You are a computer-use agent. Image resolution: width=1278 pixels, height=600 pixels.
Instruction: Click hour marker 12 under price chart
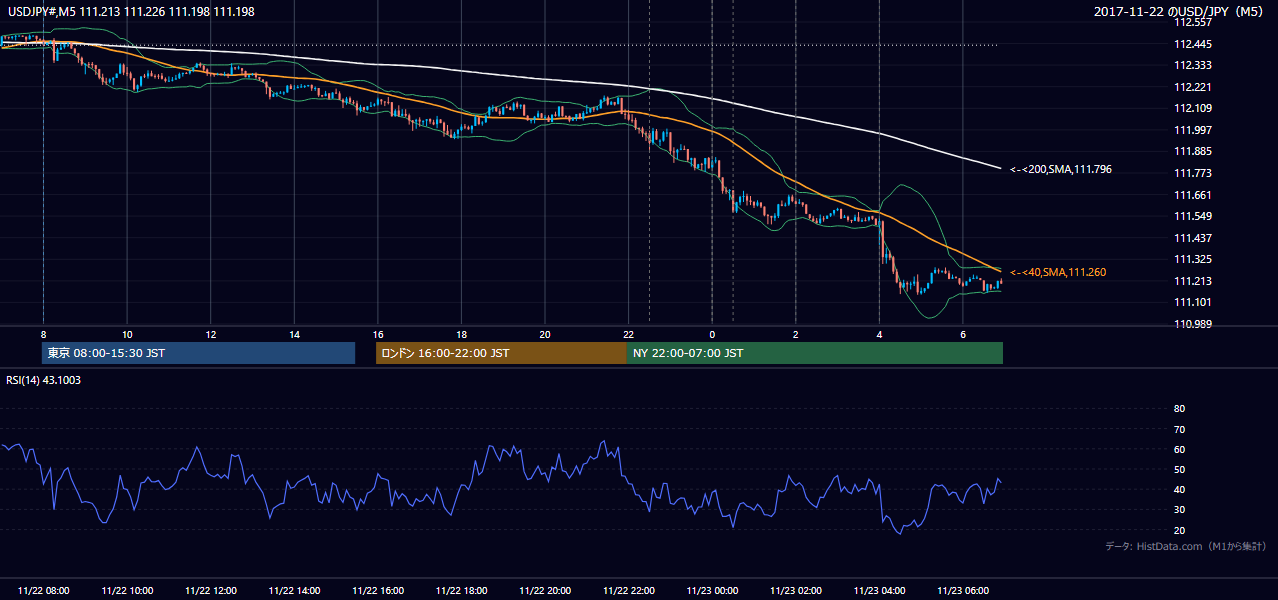tap(211, 334)
